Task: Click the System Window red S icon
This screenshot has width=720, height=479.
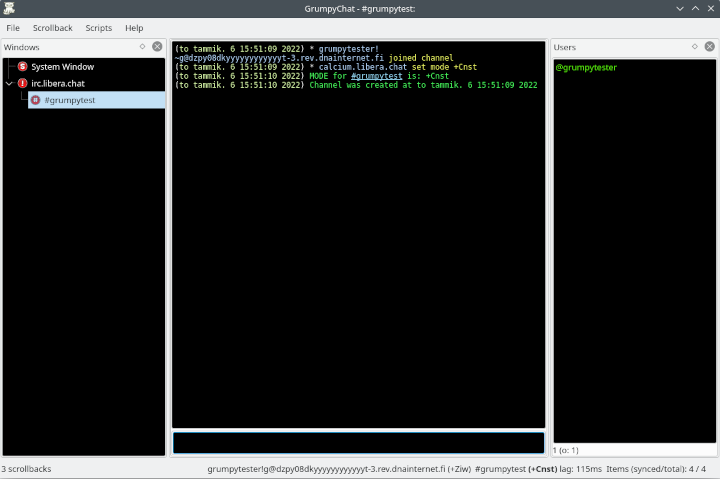Action: click(22, 67)
